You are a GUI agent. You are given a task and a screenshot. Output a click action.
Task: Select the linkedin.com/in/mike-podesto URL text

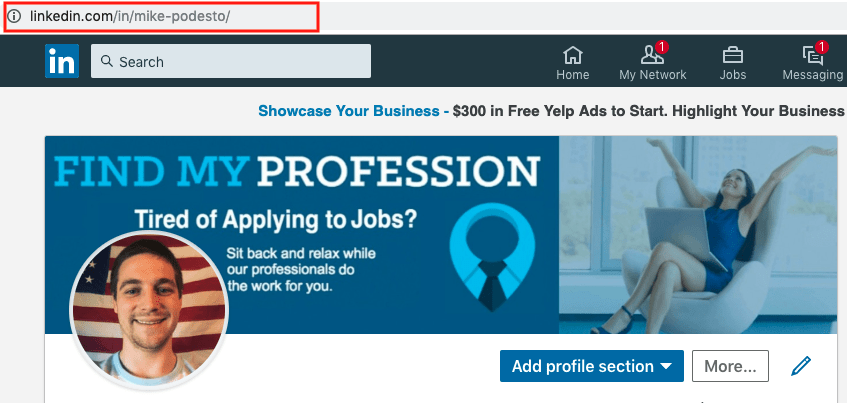click(x=130, y=16)
